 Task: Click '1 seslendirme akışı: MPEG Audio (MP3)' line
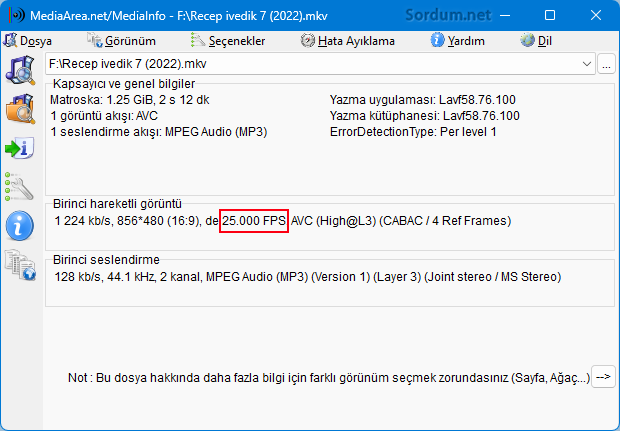point(159,132)
